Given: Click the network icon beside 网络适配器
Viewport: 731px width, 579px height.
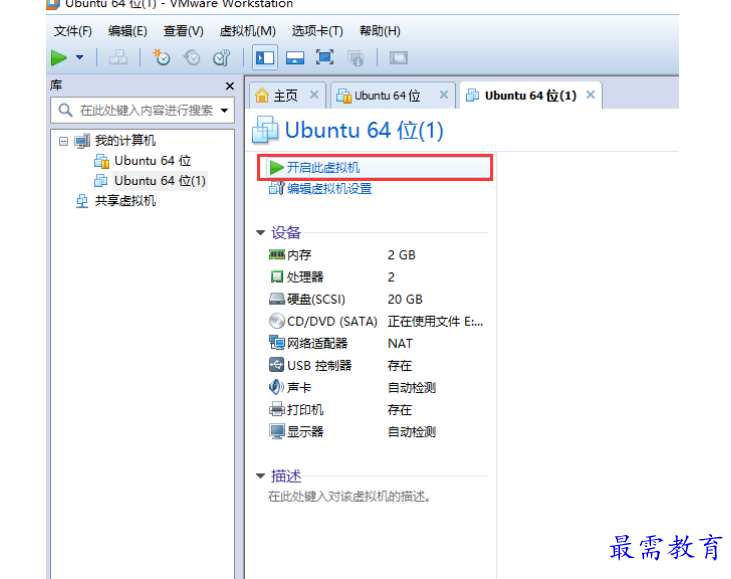Looking at the screenshot, I should tap(276, 343).
